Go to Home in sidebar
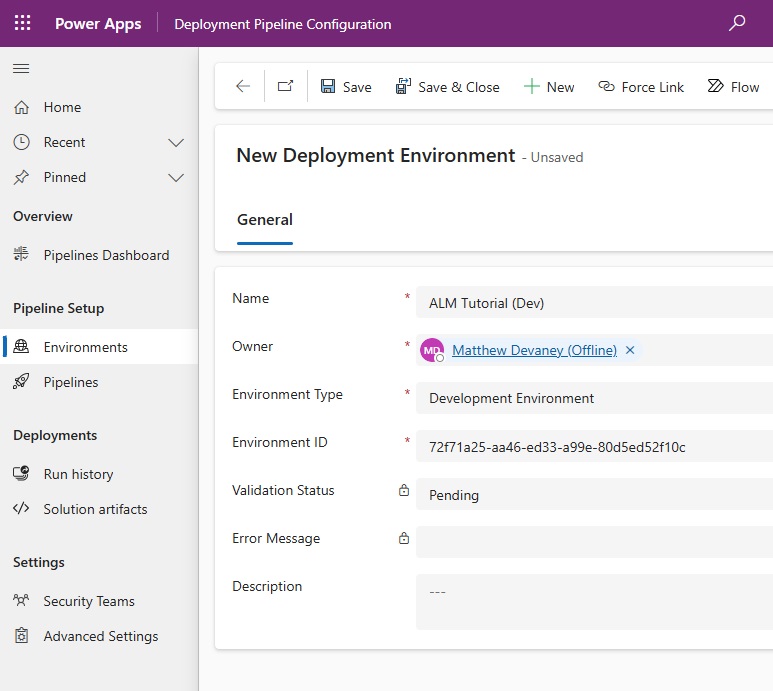Viewport: 773px width, 691px height. (99, 107)
